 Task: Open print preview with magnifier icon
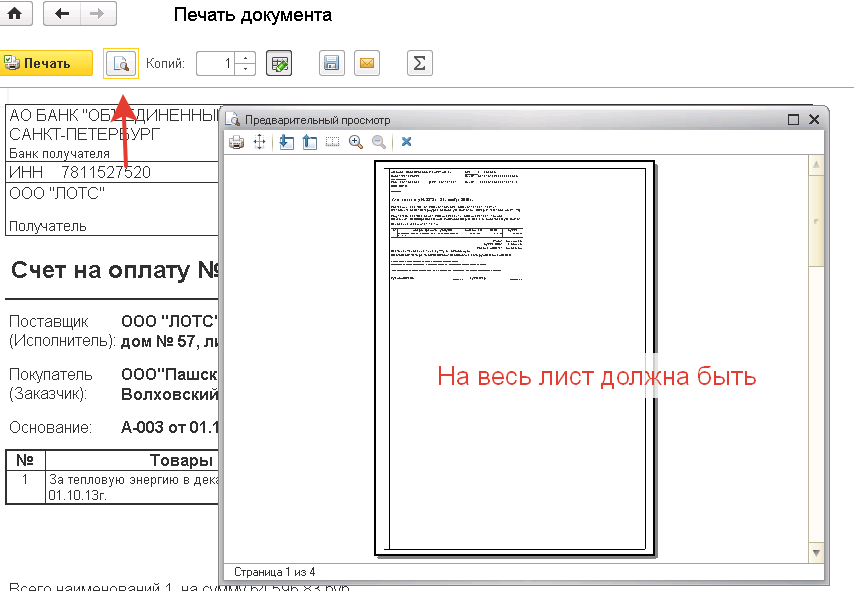121,64
